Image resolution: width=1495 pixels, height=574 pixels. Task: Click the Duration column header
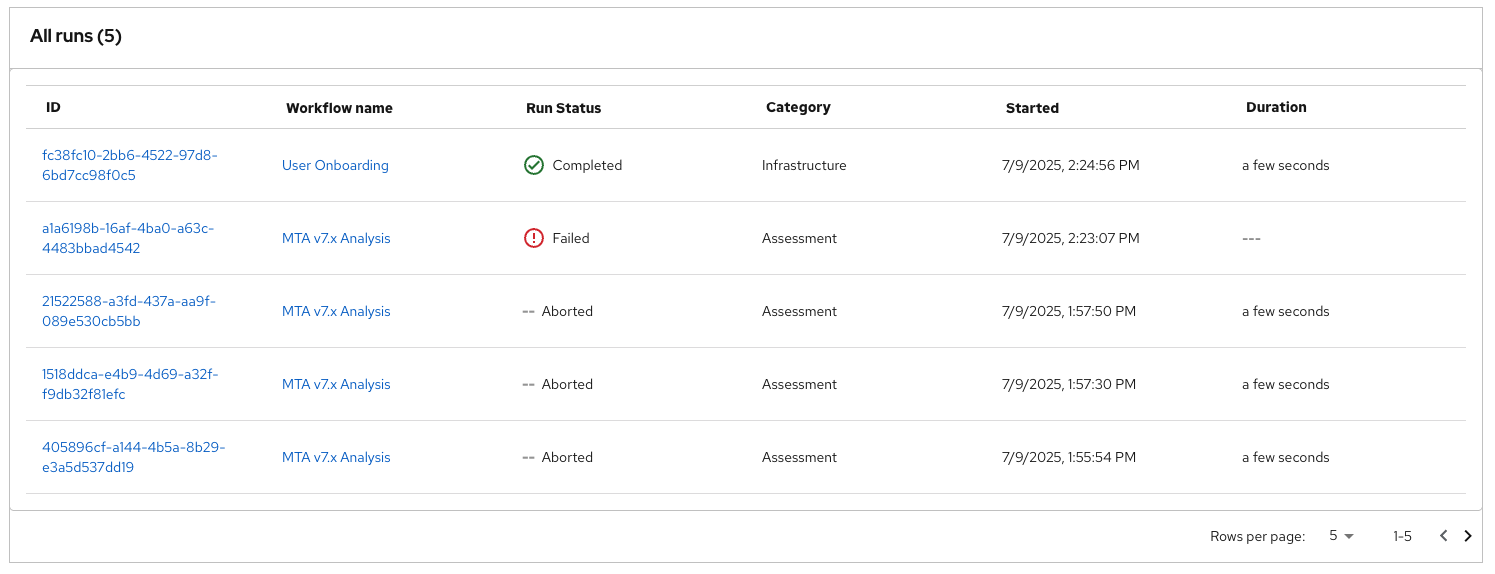tap(1276, 107)
